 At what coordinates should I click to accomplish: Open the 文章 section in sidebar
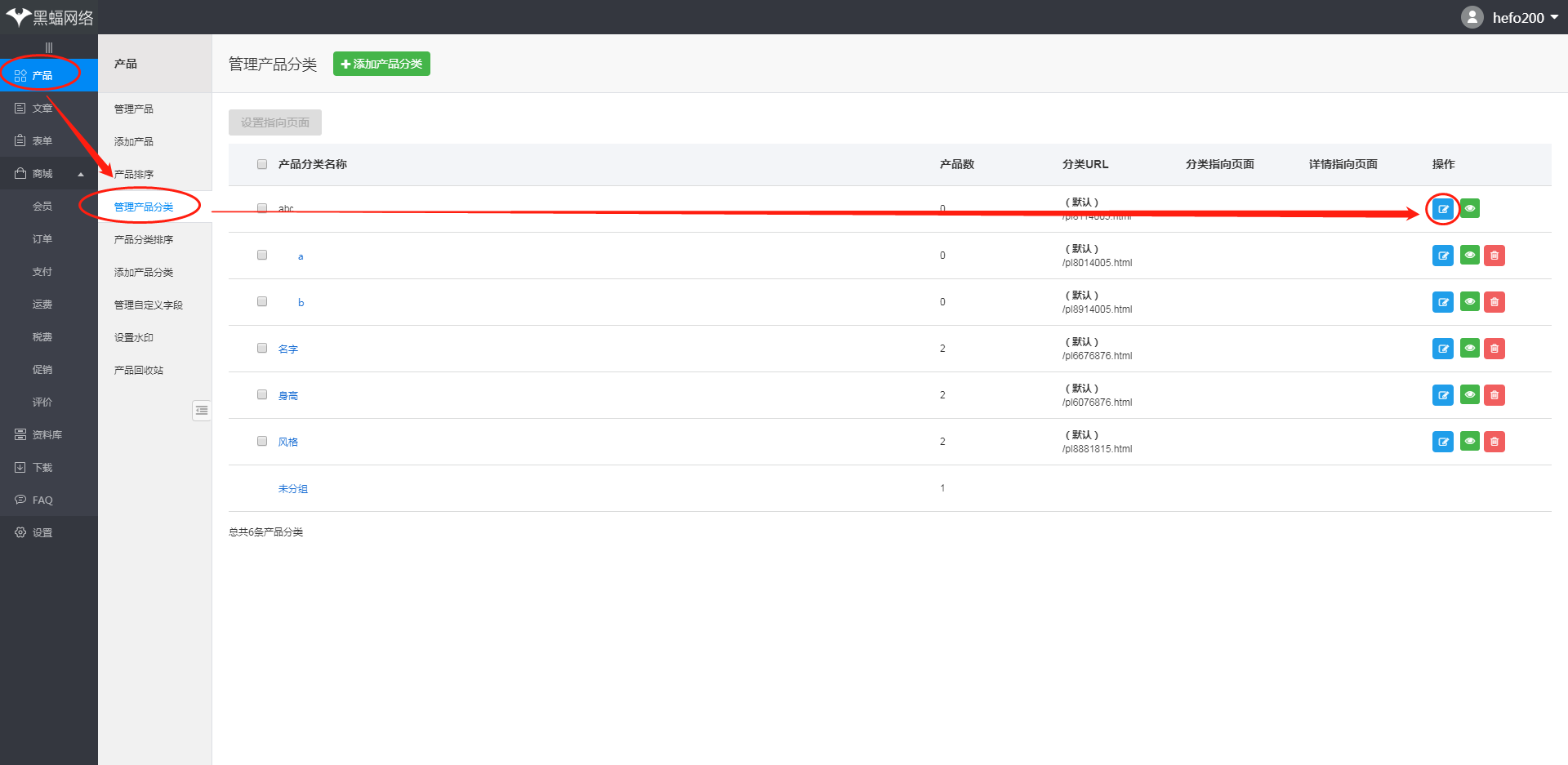pyautogui.click(x=42, y=108)
